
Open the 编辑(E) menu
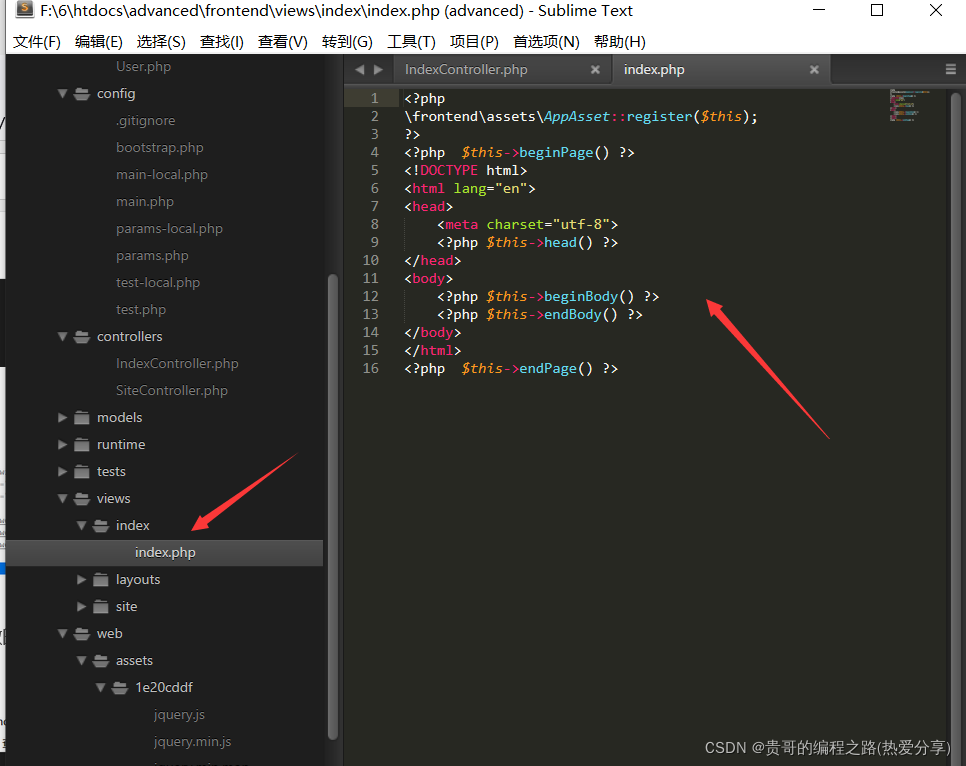tap(99, 42)
